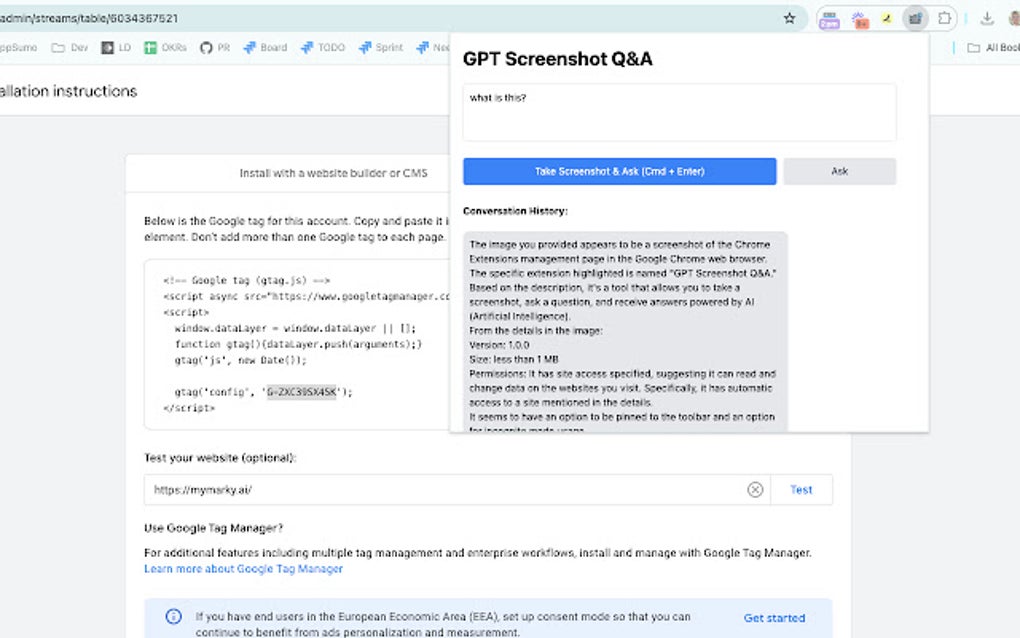
Task: Click the purple Zoom extension icon
Action: coord(829,19)
